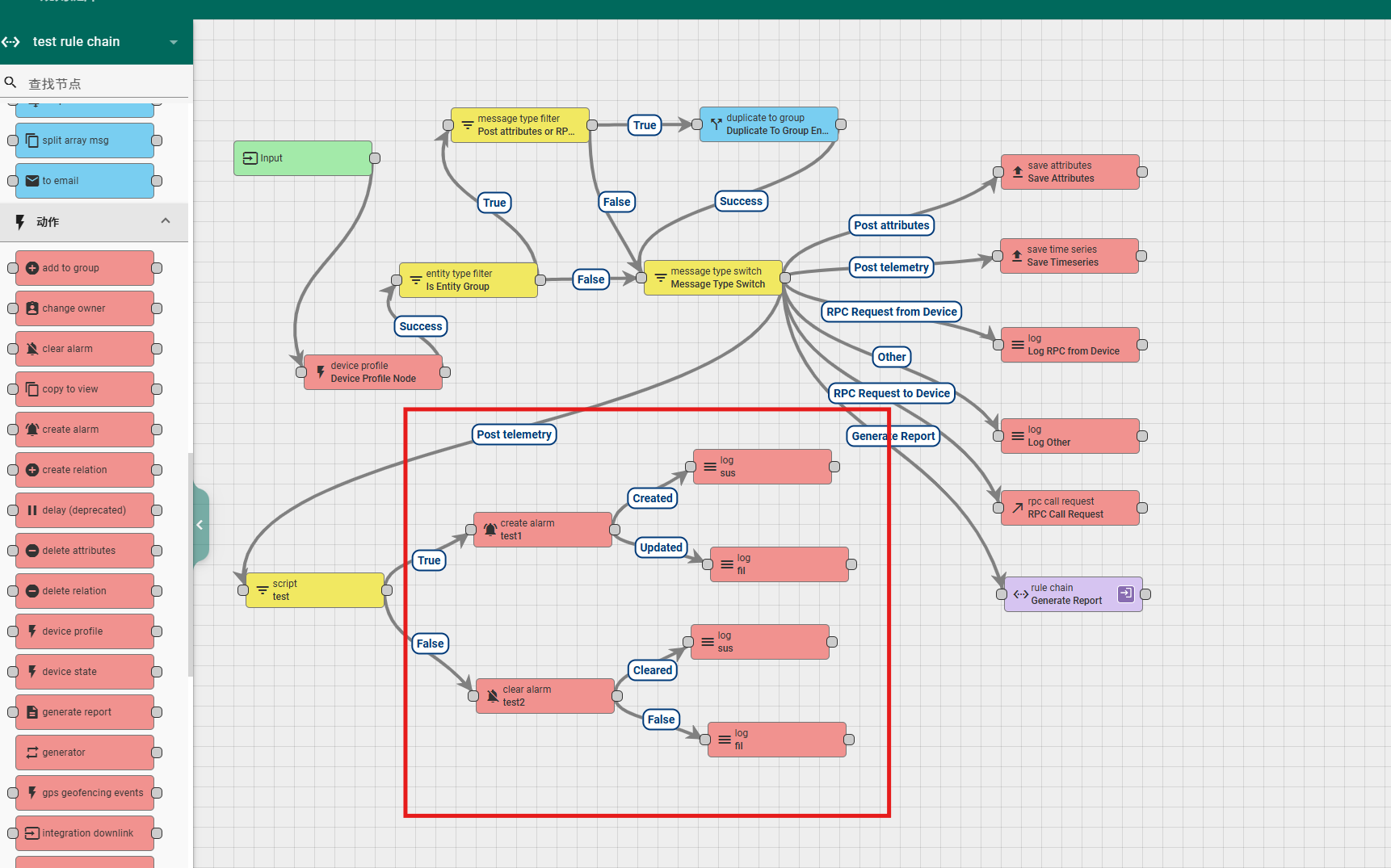Click upload icon on Save Attributes node
The width and height of the screenshot is (1391, 868).
pos(1017,172)
